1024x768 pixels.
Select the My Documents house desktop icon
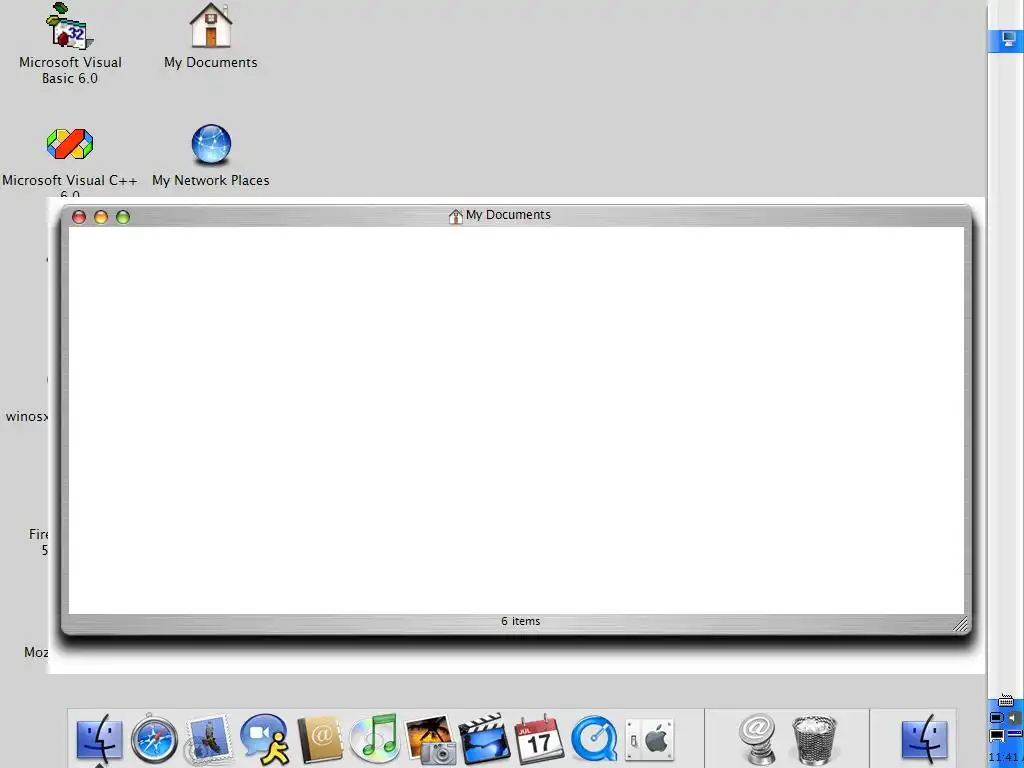(210, 26)
